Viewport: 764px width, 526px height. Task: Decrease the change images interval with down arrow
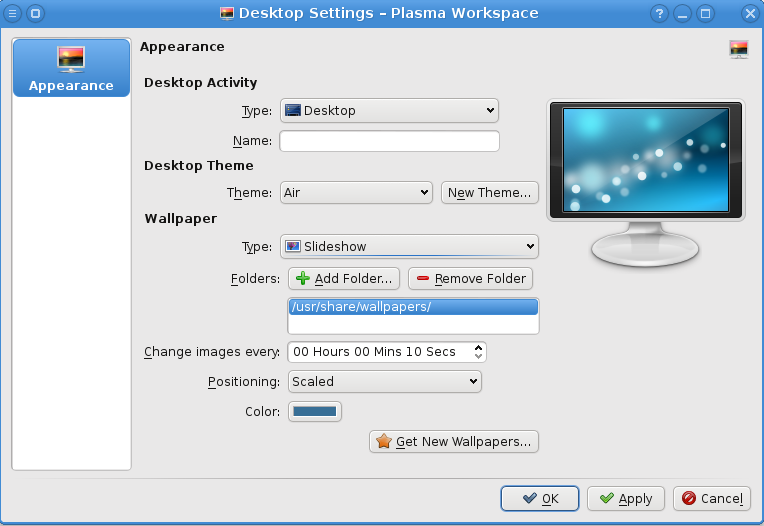[478, 356]
